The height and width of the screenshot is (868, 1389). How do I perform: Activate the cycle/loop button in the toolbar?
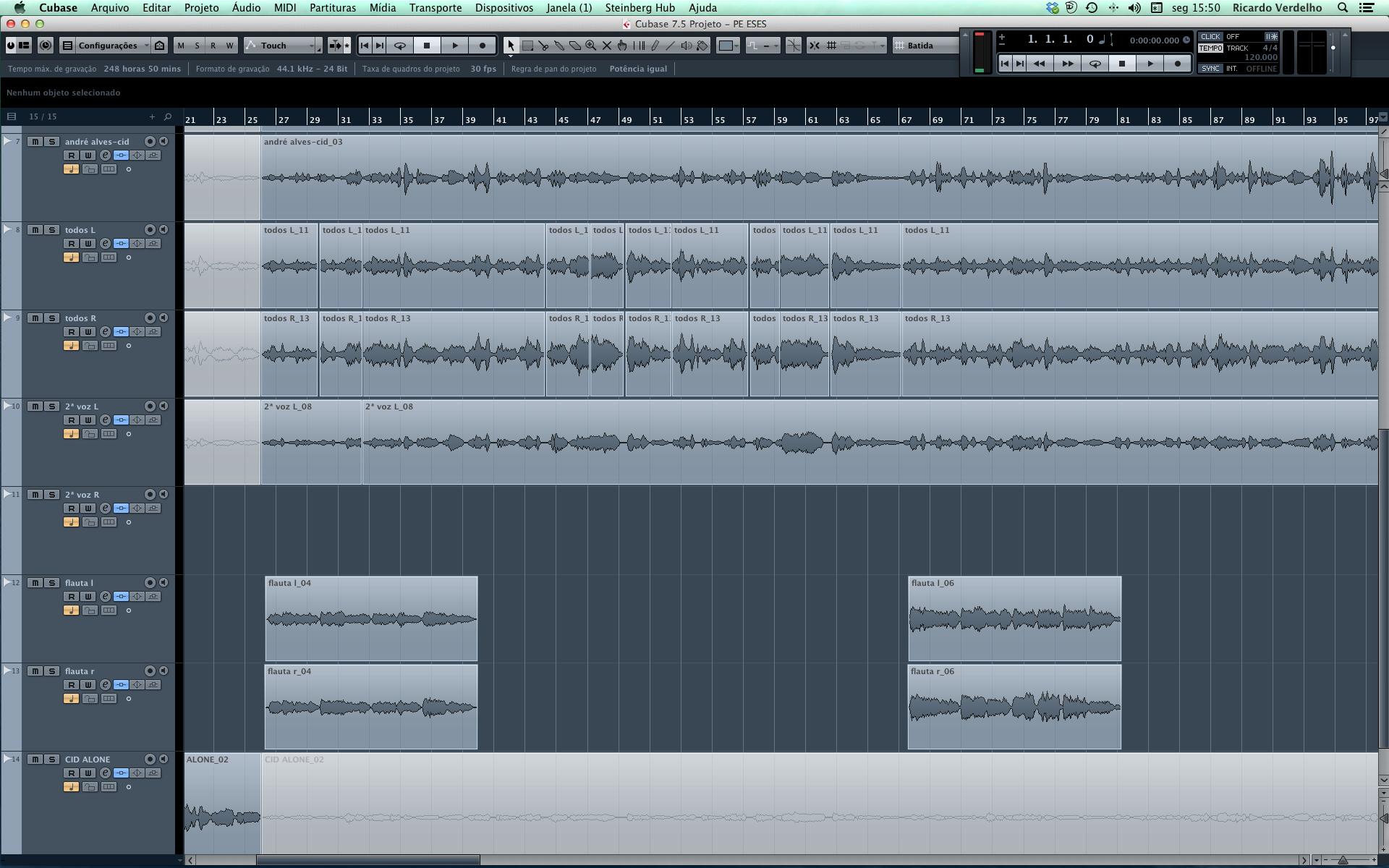tap(399, 46)
